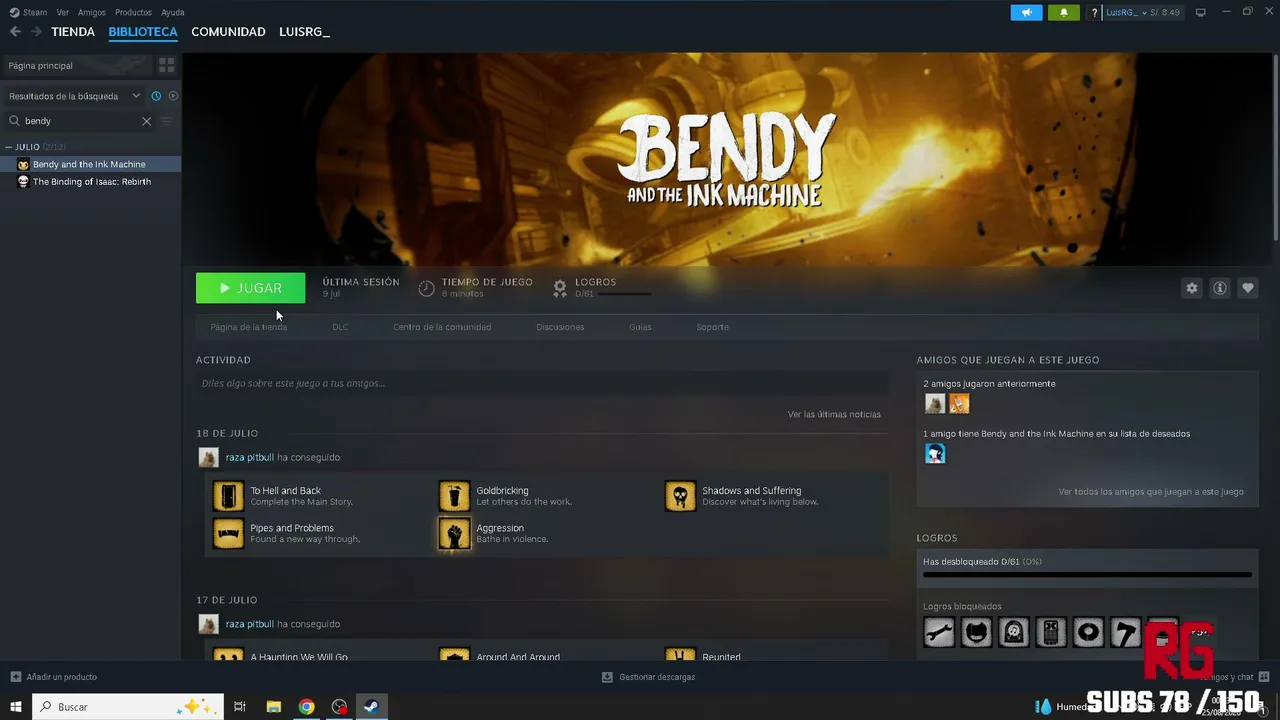
Task: Open Goldbricking achievement icon
Action: point(454,496)
